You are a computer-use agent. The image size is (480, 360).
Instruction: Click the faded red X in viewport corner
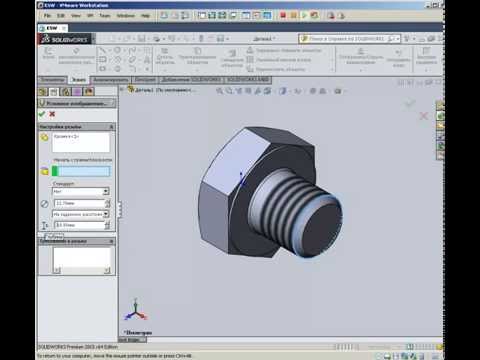point(424,116)
